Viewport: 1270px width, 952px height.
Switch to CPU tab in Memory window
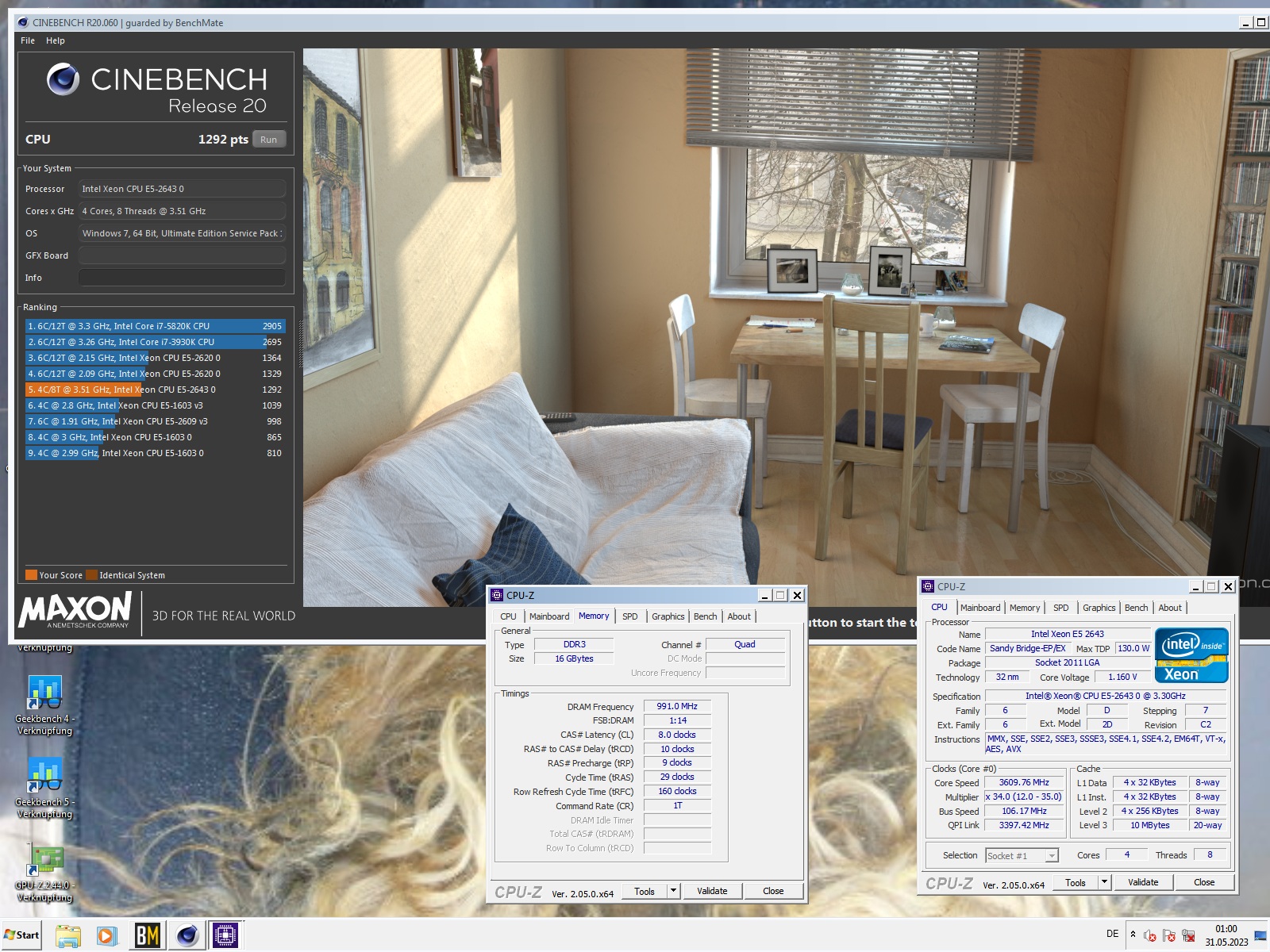click(x=508, y=616)
